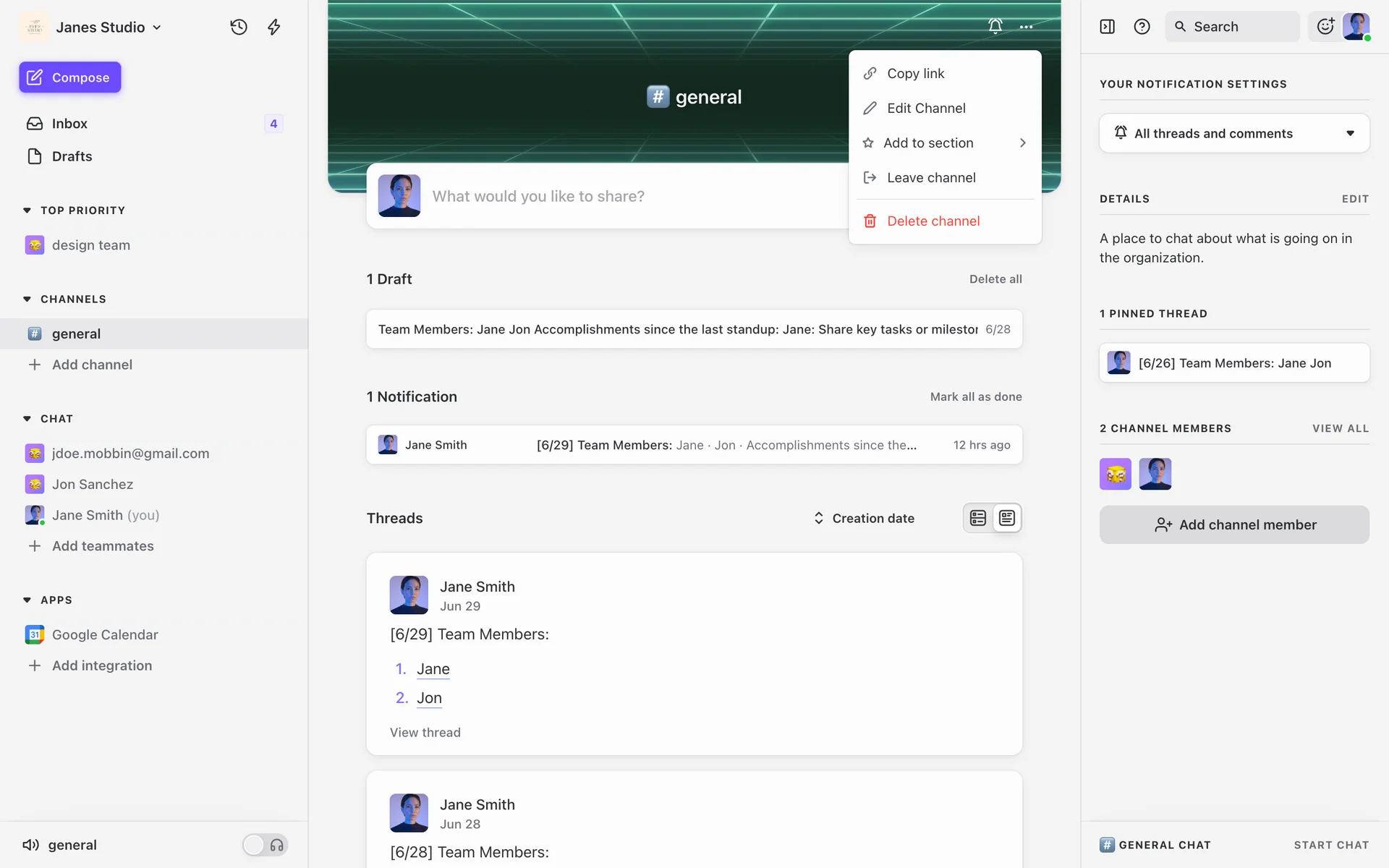Image resolution: width=1389 pixels, height=868 pixels.
Task: Select Edit Channel from menu
Action: pyautogui.click(x=926, y=109)
